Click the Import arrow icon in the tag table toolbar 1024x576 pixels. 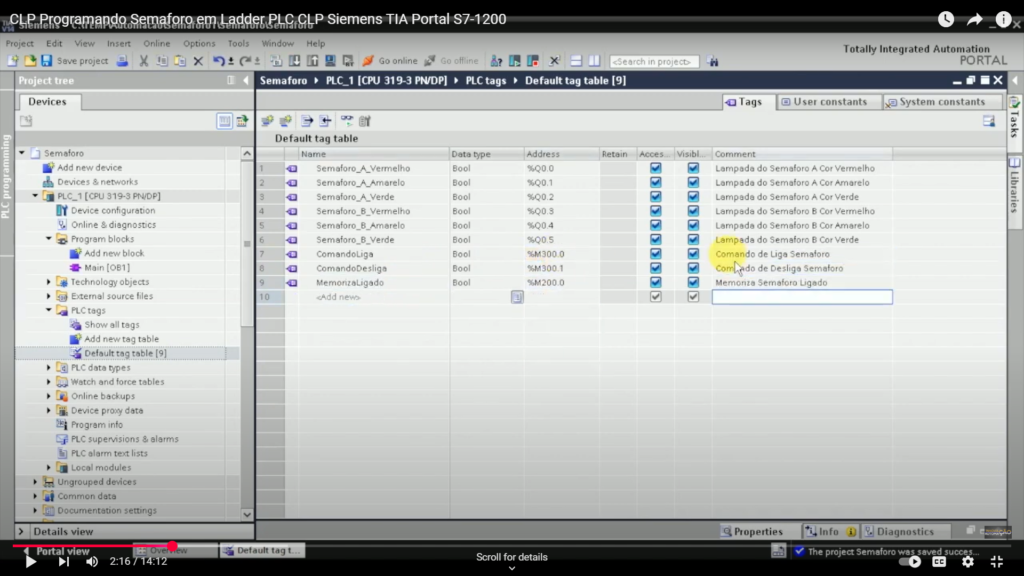[325, 121]
